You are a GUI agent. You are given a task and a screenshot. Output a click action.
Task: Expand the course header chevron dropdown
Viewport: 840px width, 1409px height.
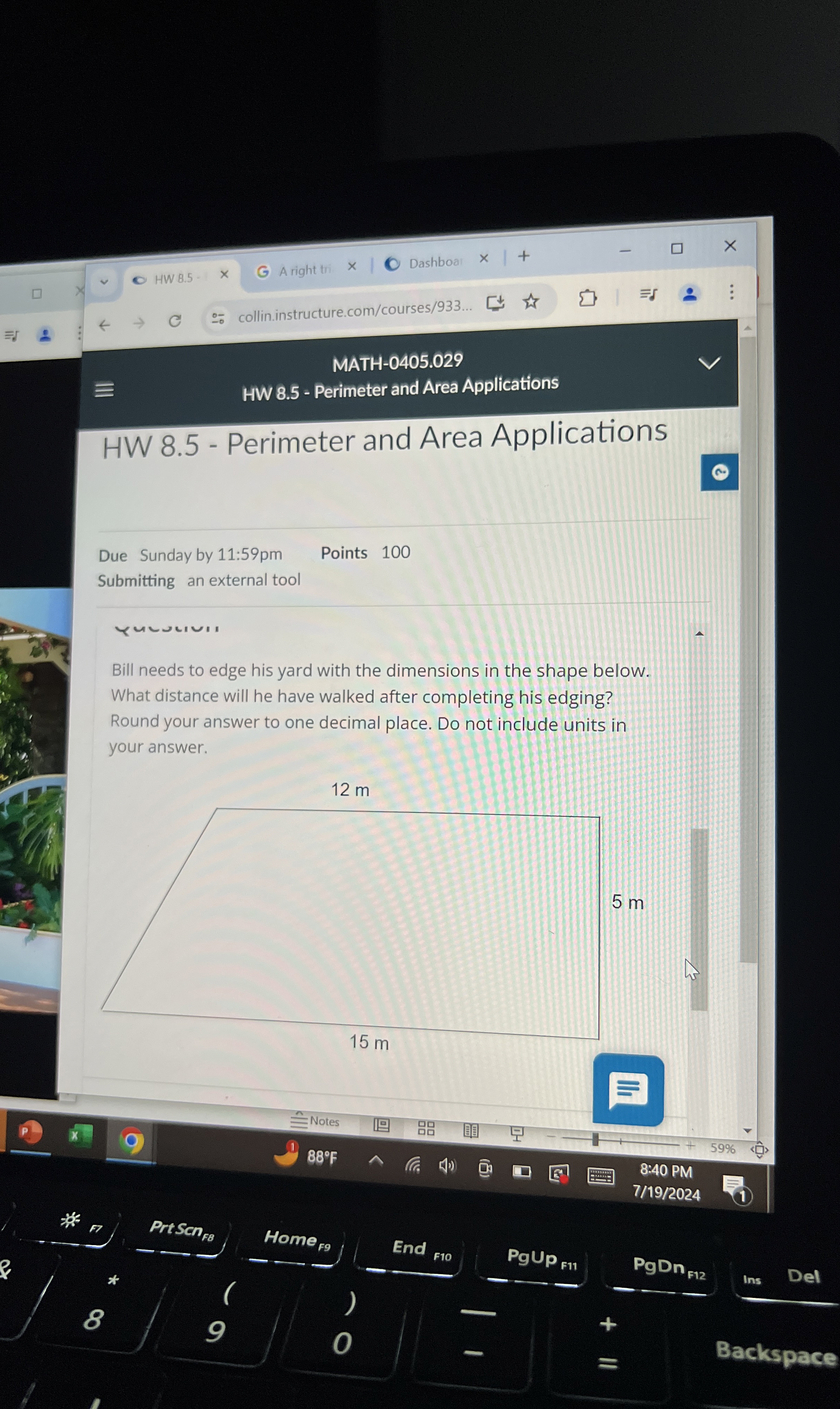point(709,363)
